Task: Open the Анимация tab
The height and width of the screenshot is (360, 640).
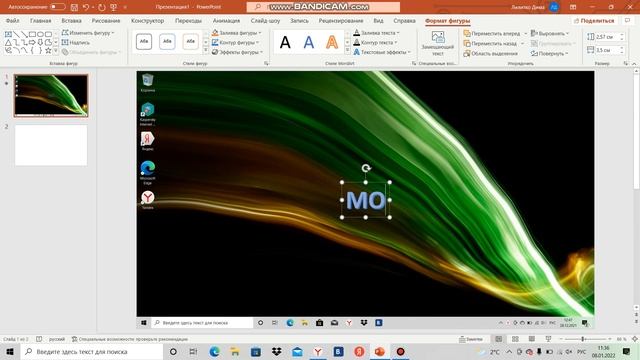Action: pyautogui.click(x=226, y=20)
